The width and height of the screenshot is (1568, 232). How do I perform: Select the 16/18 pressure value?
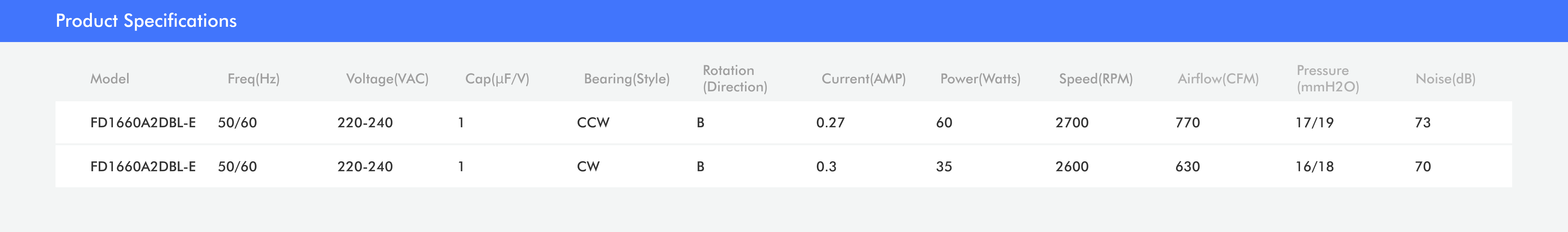click(x=1314, y=166)
